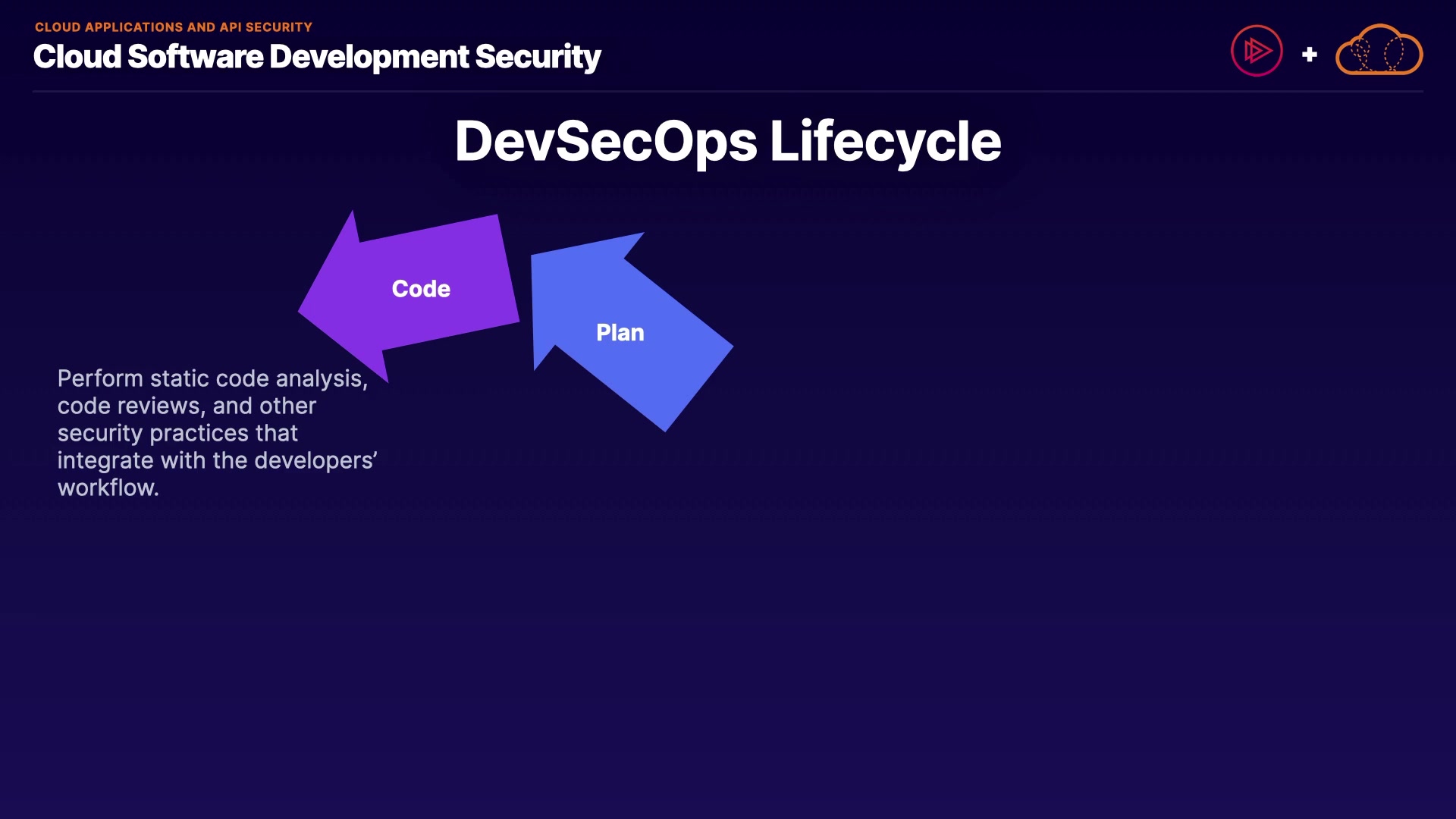Click the horizontal divider line under title

click(727, 92)
